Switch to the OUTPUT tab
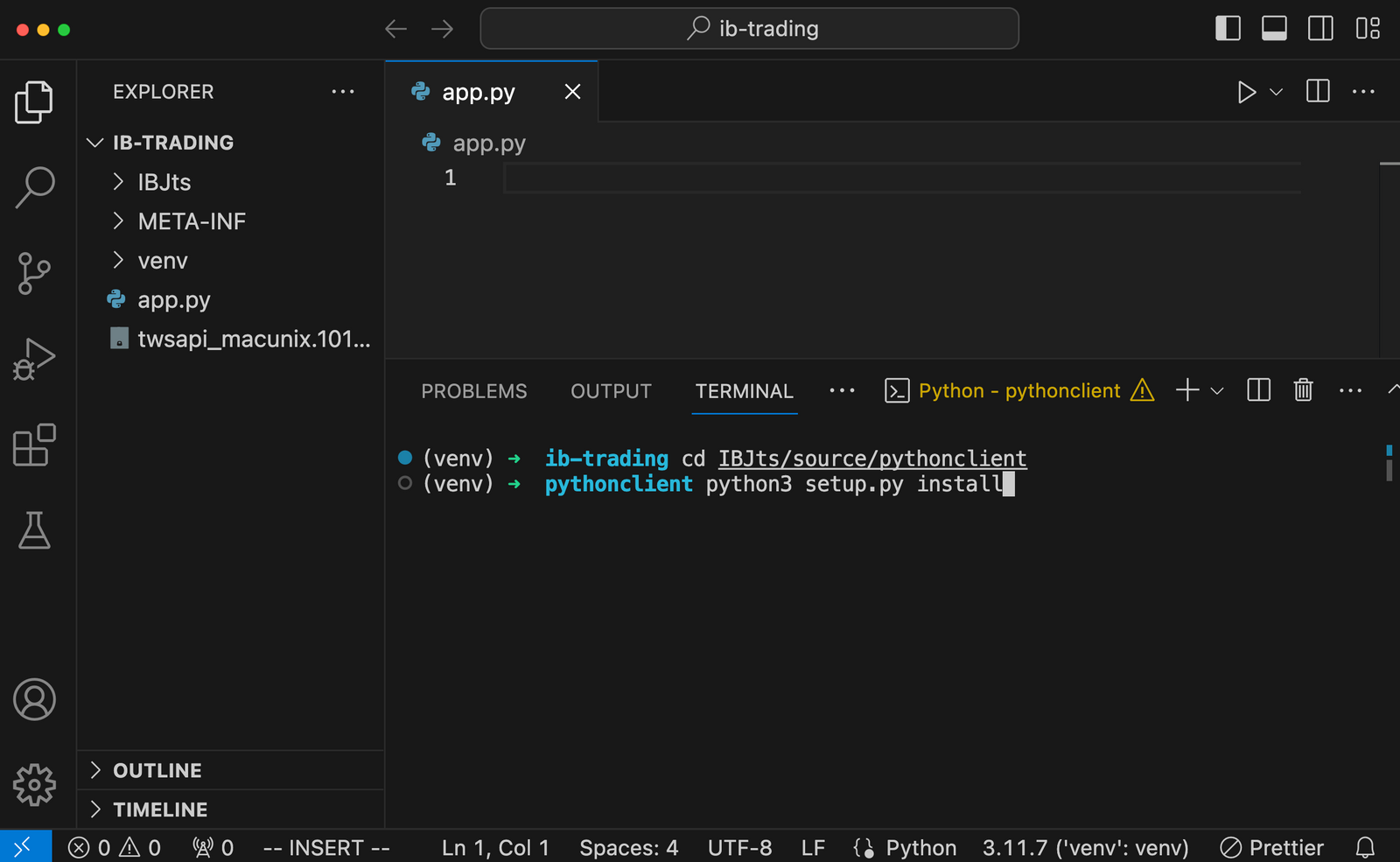Screen dimensions: 1400x862 point(611,391)
